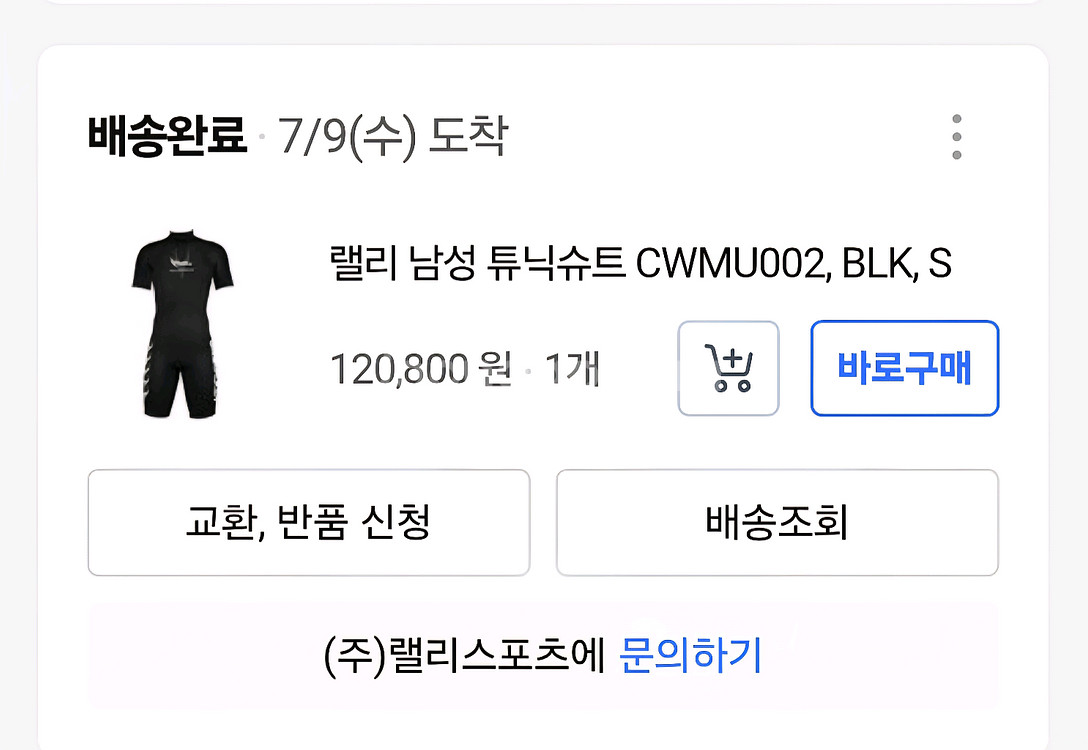Add the wetsuit to cart via cart icon
Screen dimensions: 1088x750
pos(728,368)
